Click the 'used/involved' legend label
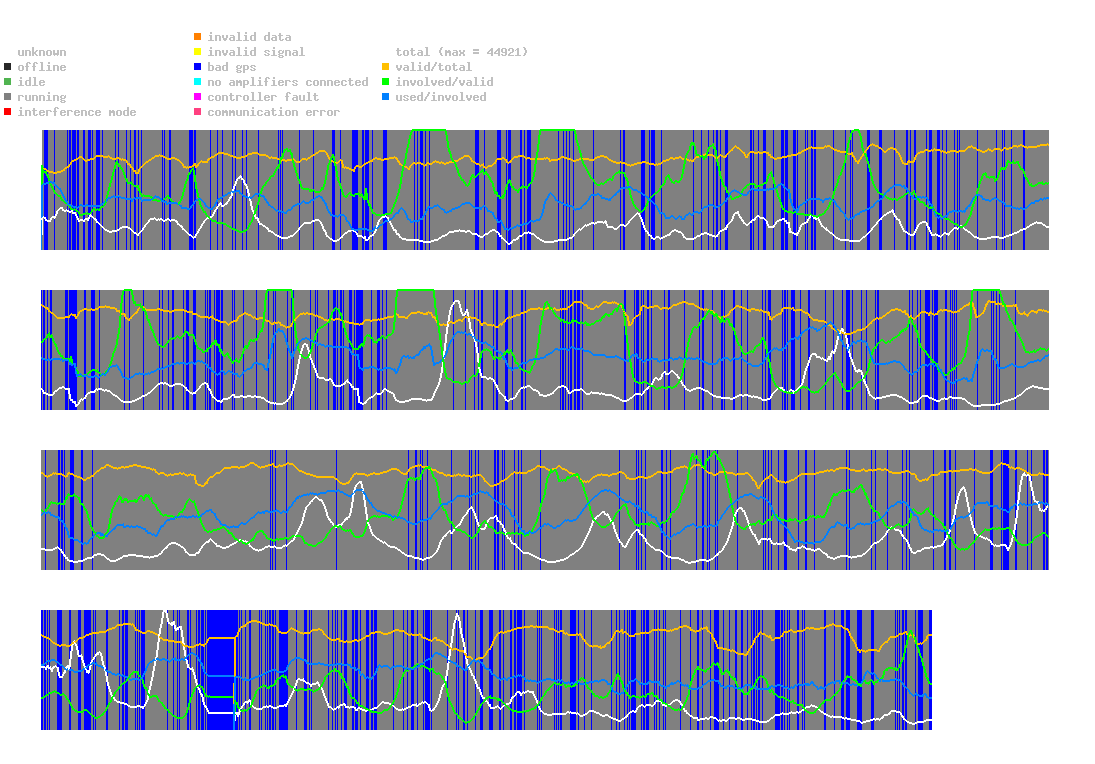The height and width of the screenshot is (764, 1095). pos(441,97)
